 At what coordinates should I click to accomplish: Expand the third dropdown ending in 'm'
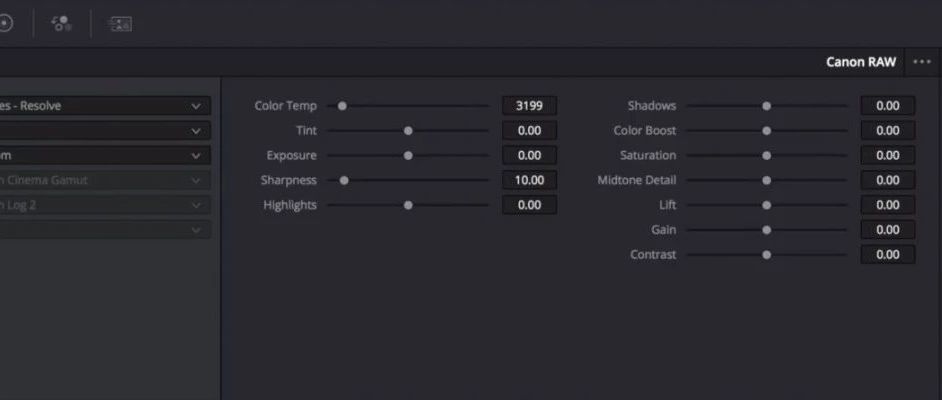click(105, 156)
